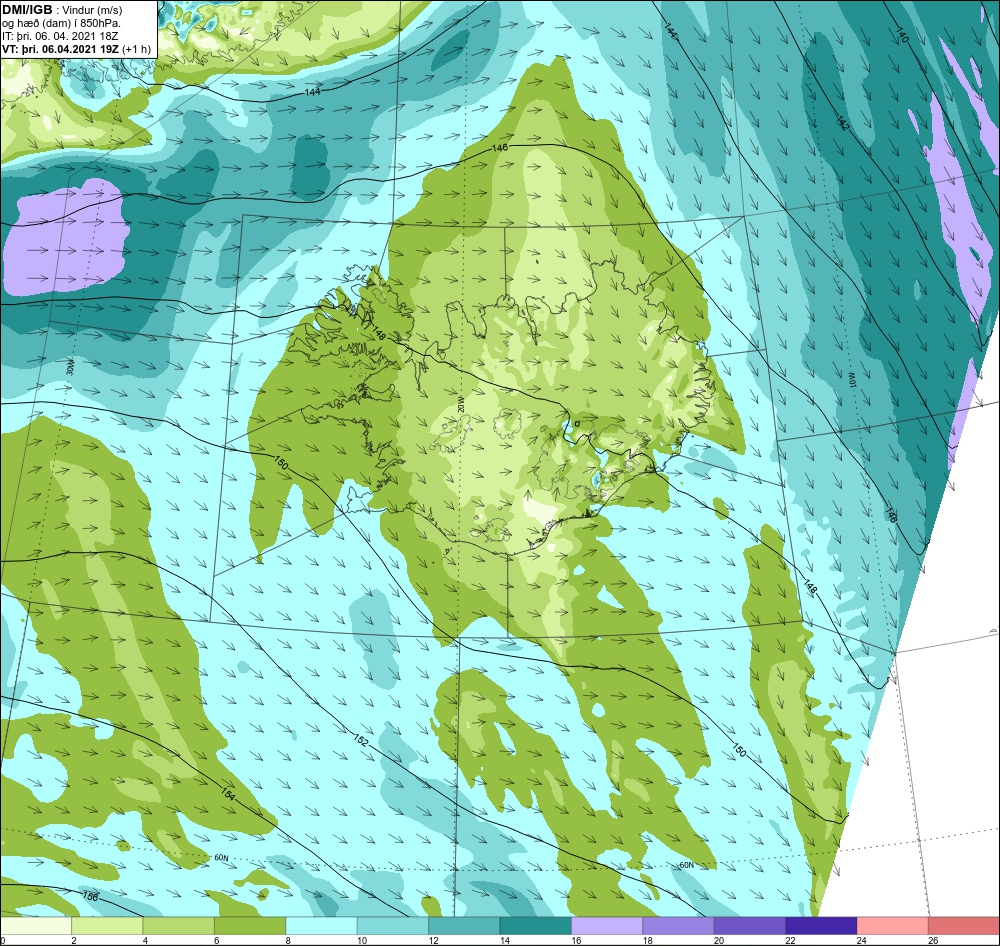The height and width of the screenshot is (946, 1000).
Task: Click the 6–8 m/s olive green legend swatch
Action: tap(250, 926)
